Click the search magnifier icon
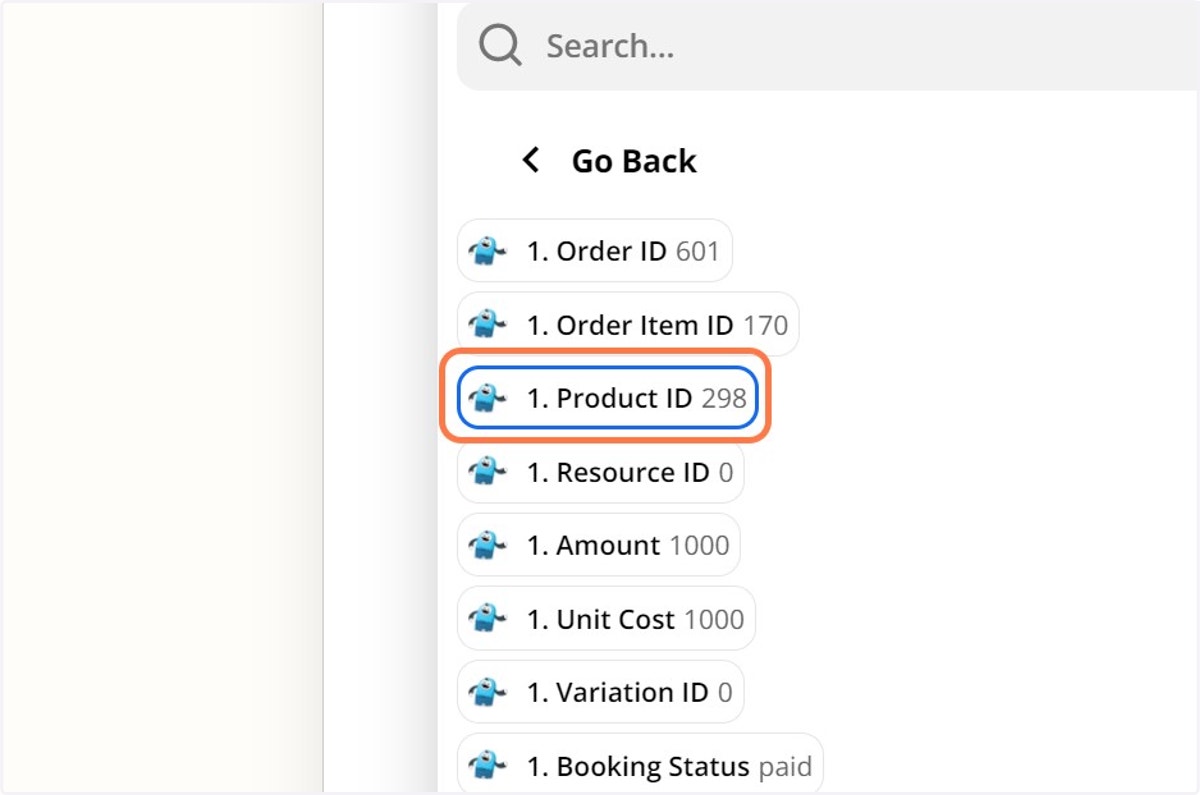1200x795 pixels. pos(500,46)
